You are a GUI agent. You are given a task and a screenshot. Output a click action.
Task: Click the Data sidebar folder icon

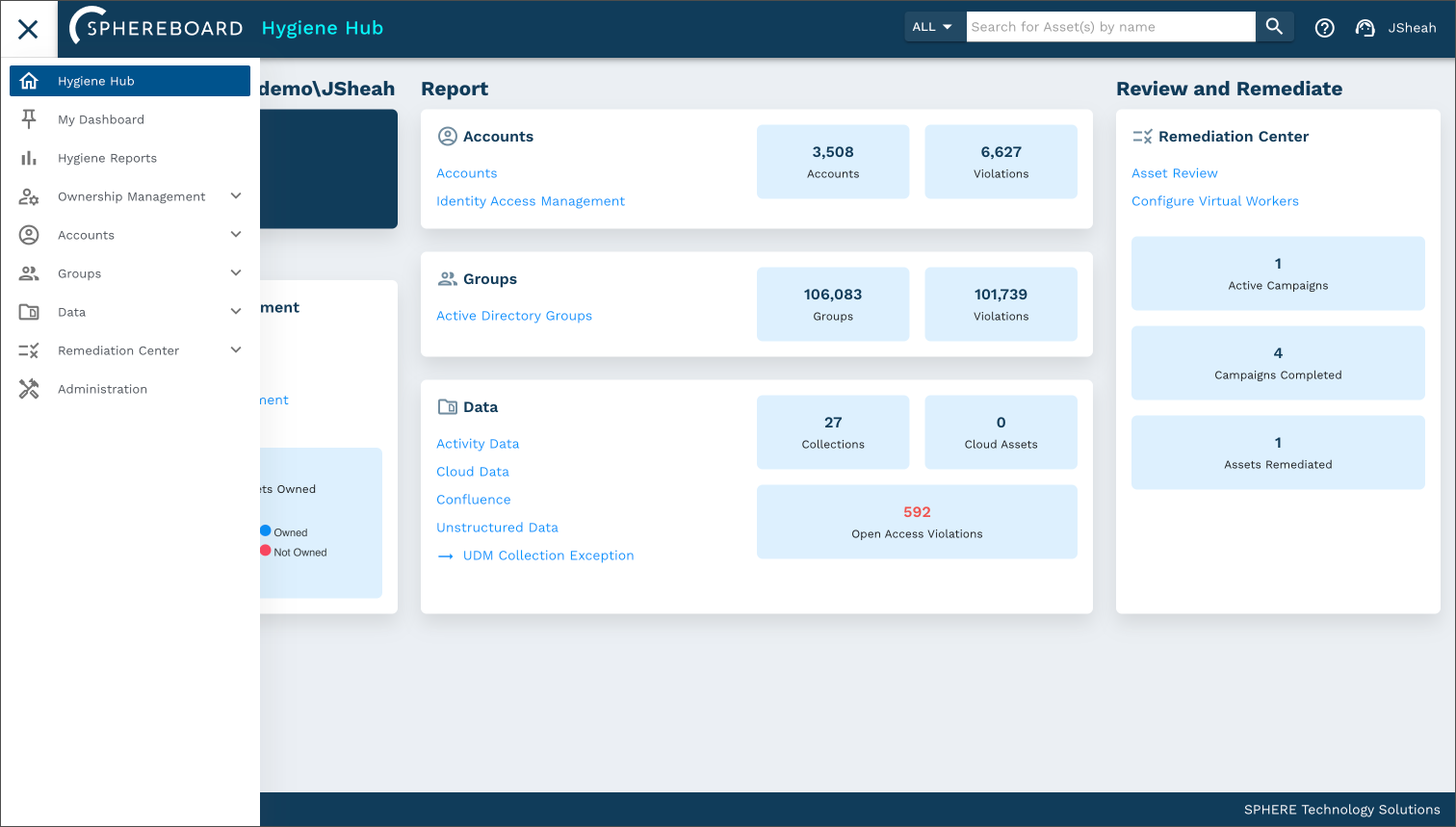click(x=29, y=312)
